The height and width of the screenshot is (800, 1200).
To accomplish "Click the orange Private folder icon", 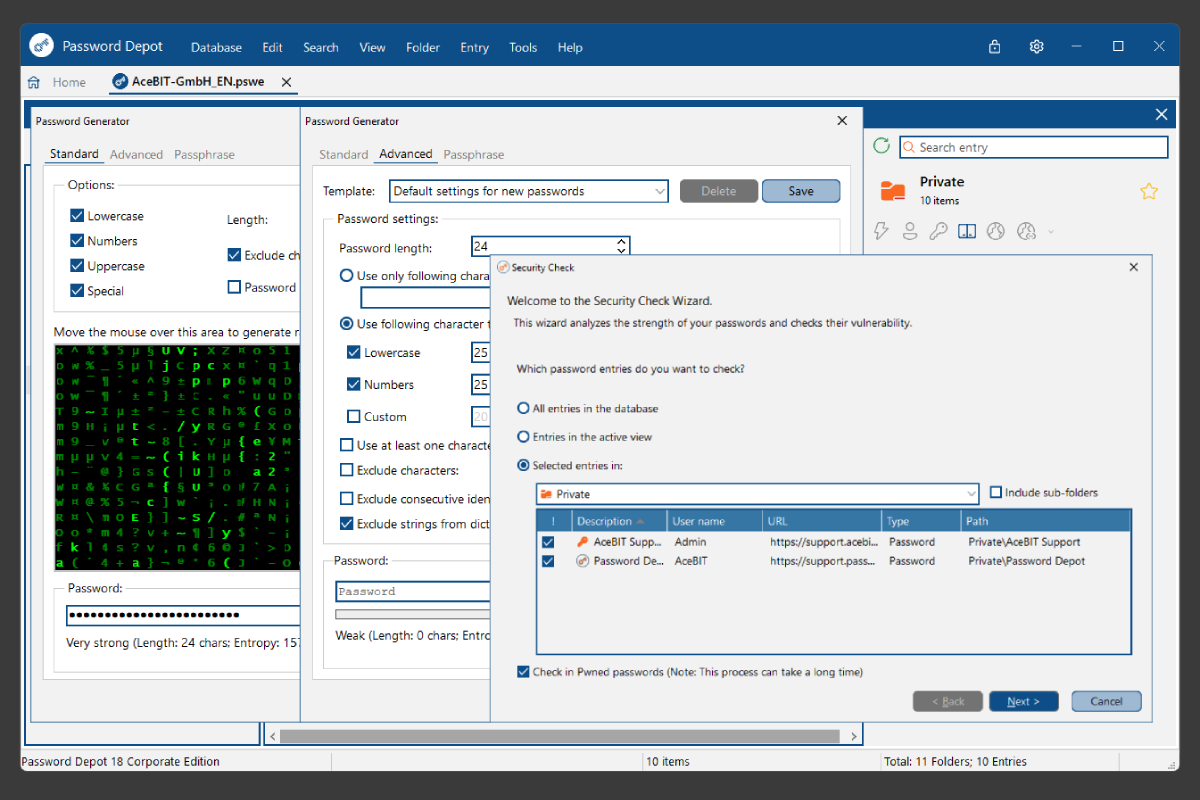I will tap(892, 190).
